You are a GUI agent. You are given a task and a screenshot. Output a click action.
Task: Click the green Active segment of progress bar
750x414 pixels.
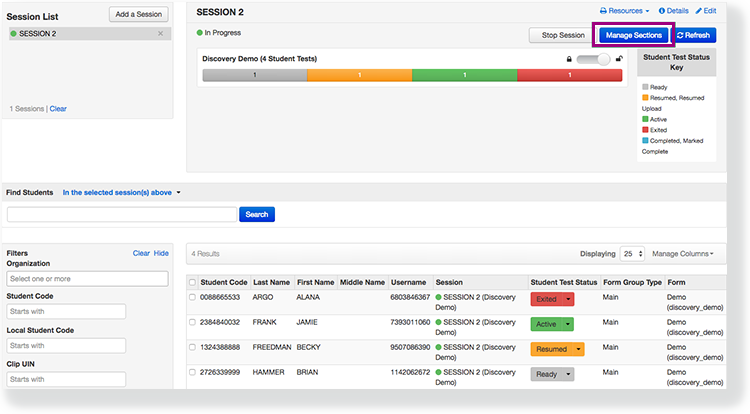[x=464, y=75]
